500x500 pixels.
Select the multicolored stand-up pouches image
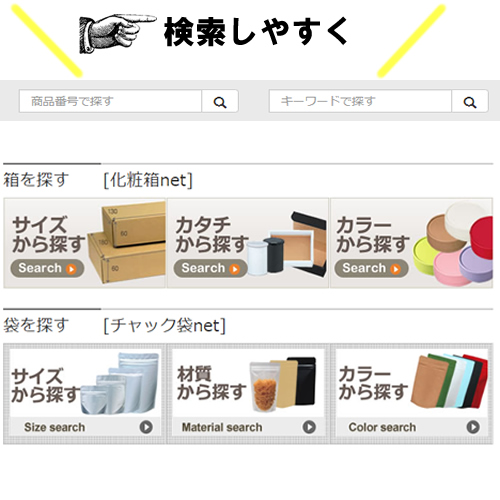[x=449, y=381]
